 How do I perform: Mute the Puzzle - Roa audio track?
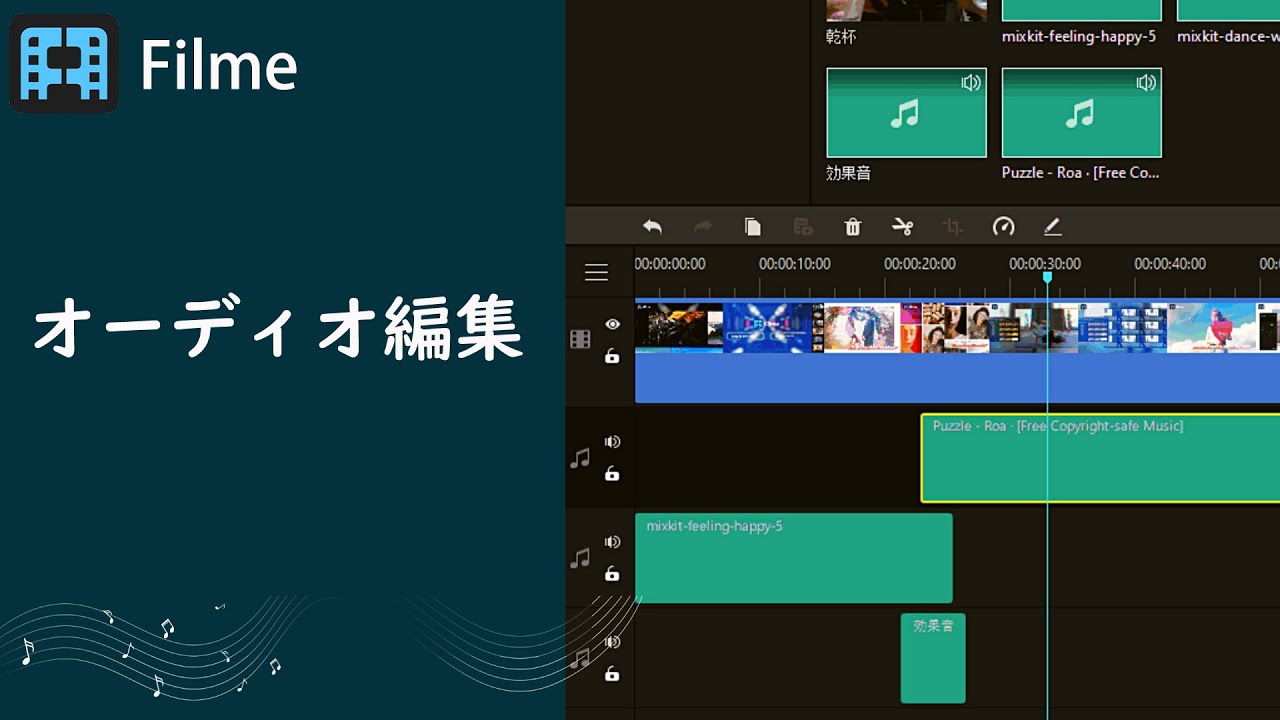612,442
